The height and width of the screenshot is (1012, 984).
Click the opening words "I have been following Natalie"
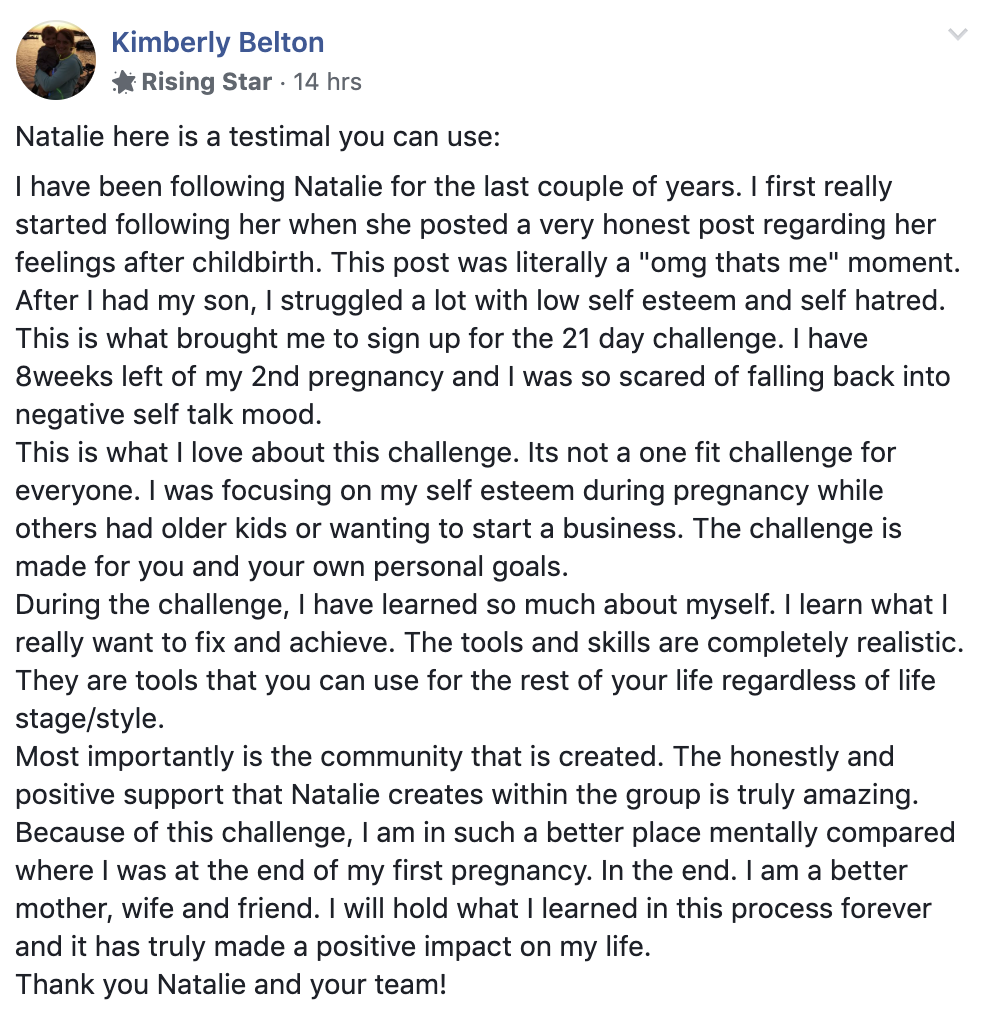click(199, 187)
